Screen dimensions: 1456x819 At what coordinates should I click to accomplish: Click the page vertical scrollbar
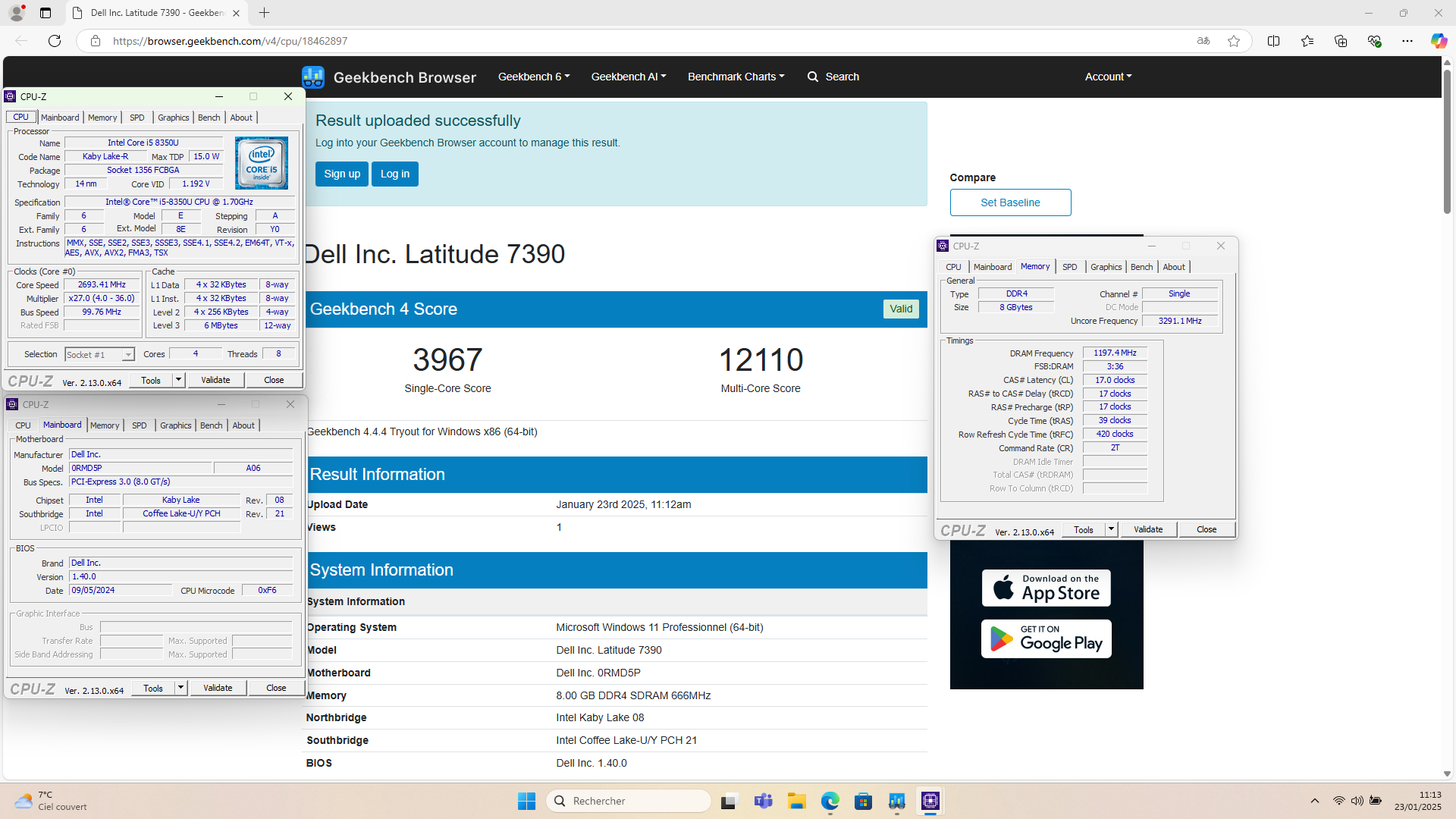tap(1447, 140)
